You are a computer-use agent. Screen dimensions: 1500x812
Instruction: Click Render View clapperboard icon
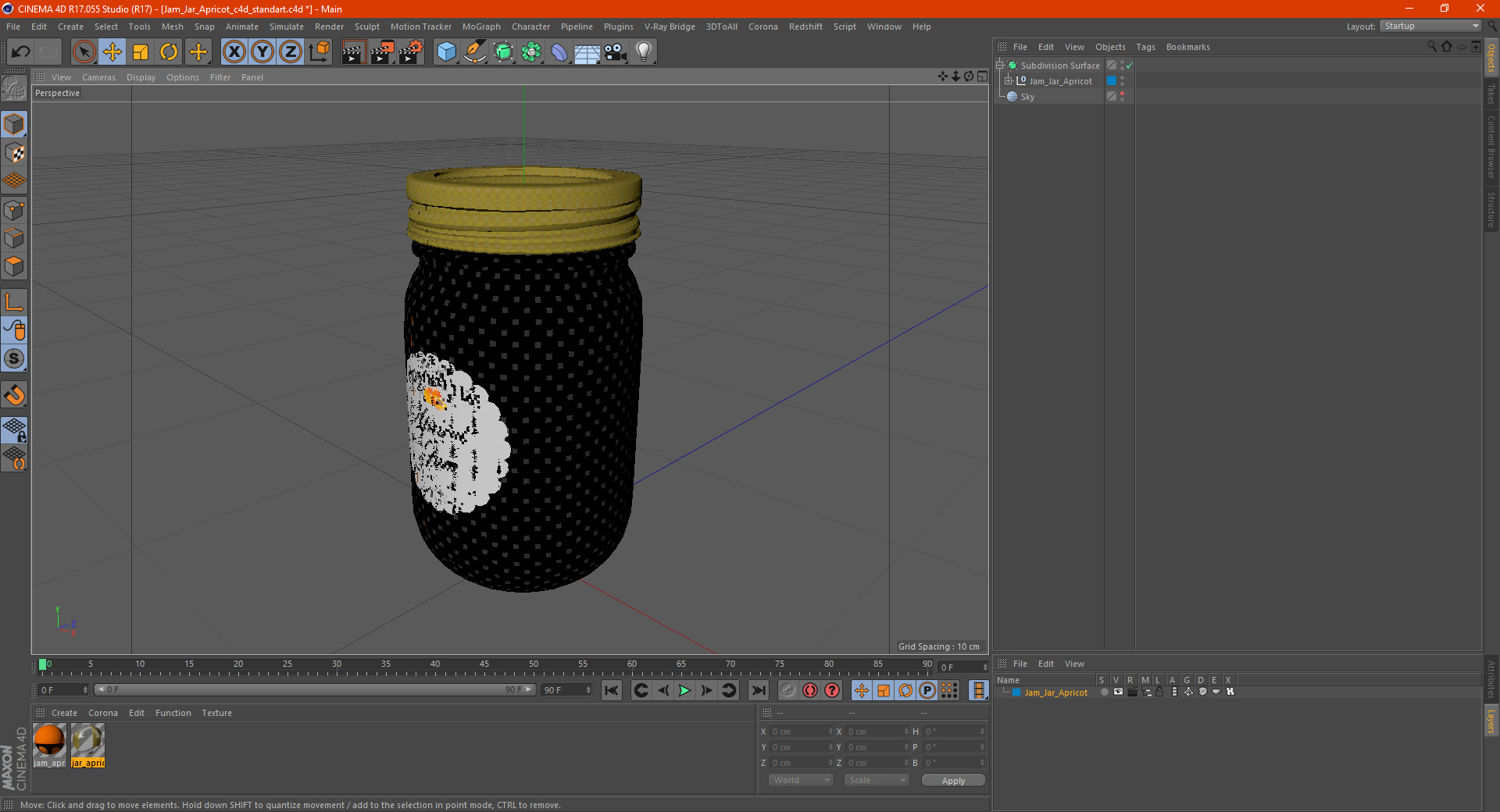[x=353, y=52]
